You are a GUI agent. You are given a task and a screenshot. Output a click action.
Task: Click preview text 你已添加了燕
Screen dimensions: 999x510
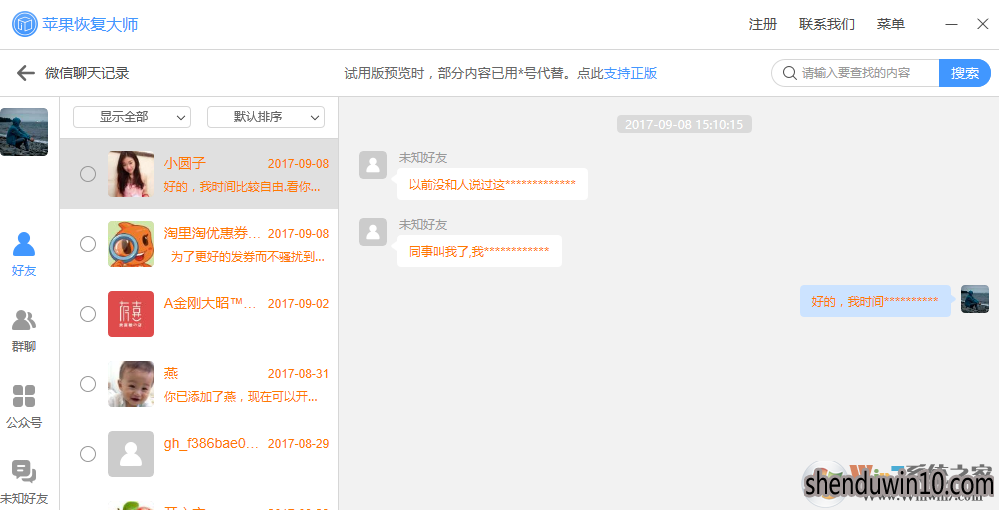tap(241, 397)
